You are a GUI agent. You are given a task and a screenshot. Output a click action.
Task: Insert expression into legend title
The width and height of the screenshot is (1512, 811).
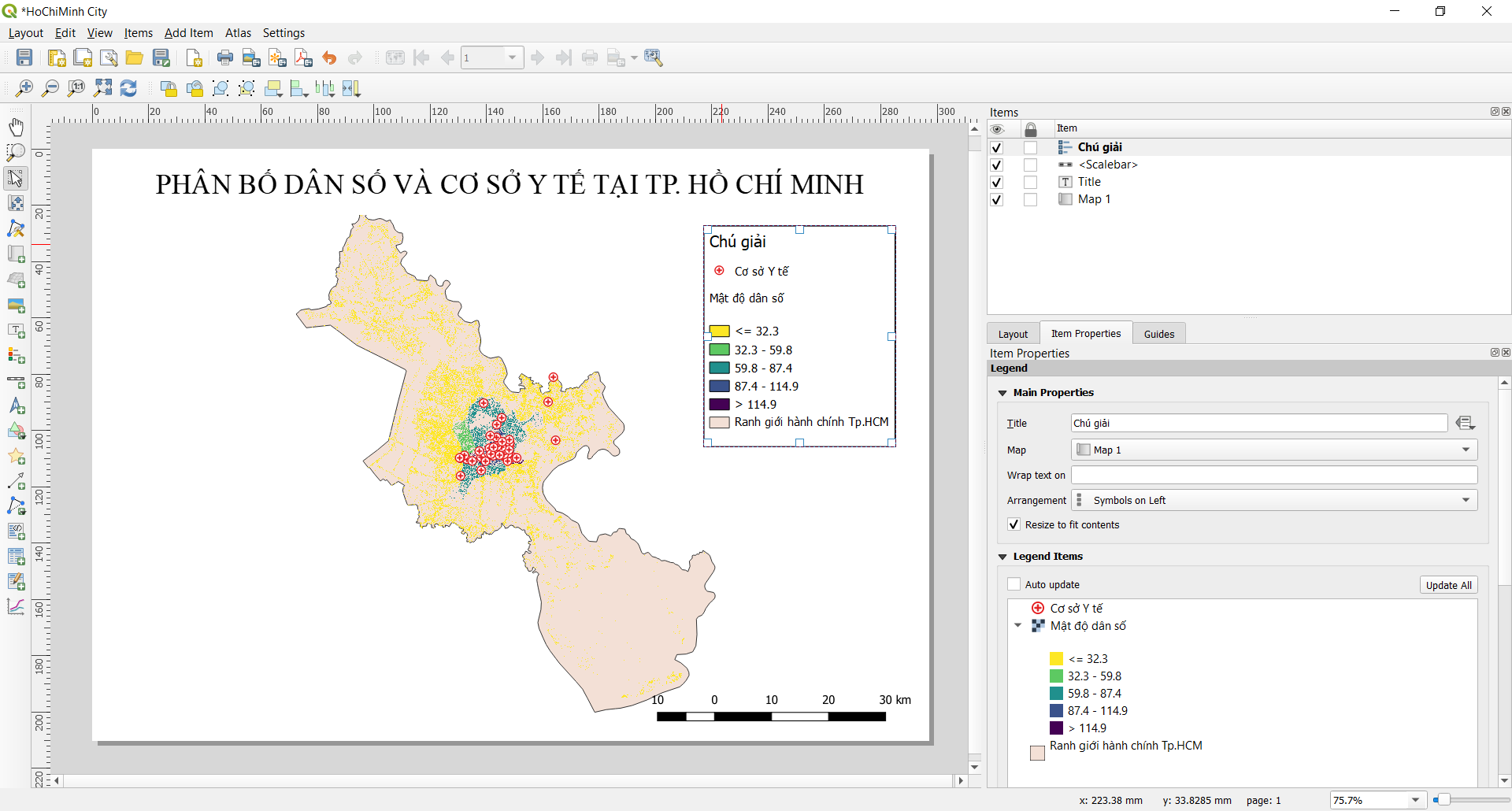click(x=1465, y=424)
